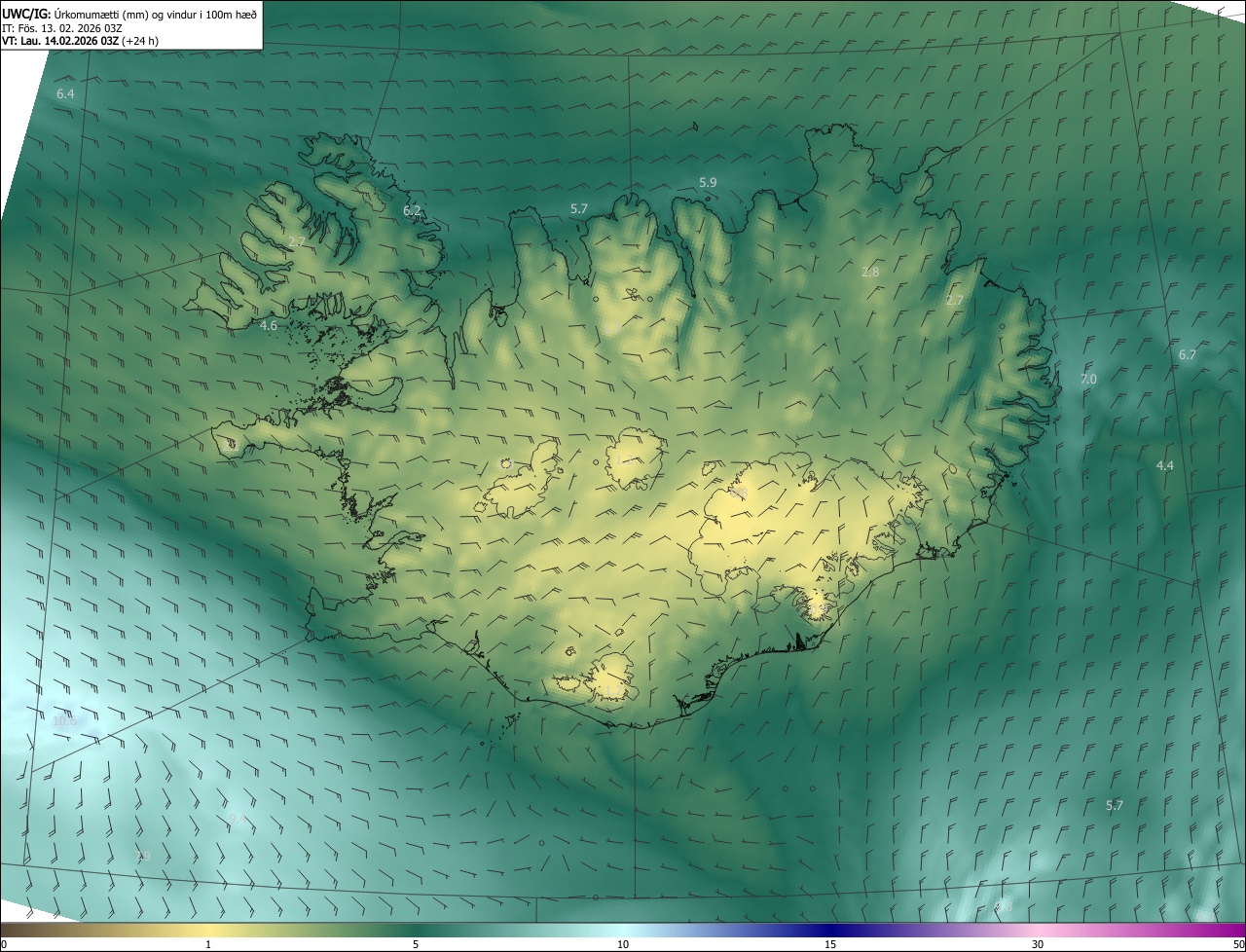This screenshot has height=952, width=1246.
Task: Click the 5.7 value off the north coast
Action: click(x=579, y=208)
